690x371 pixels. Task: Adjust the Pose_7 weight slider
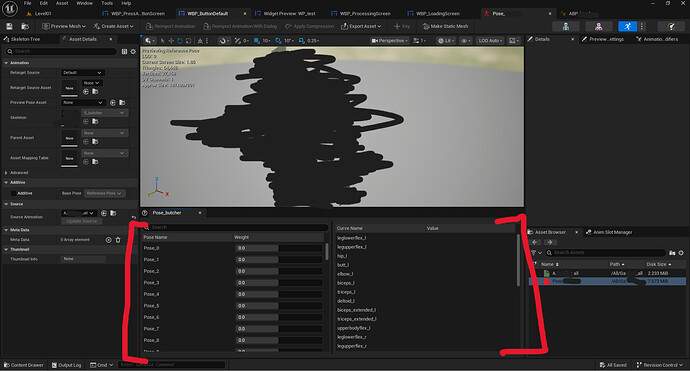pos(279,329)
